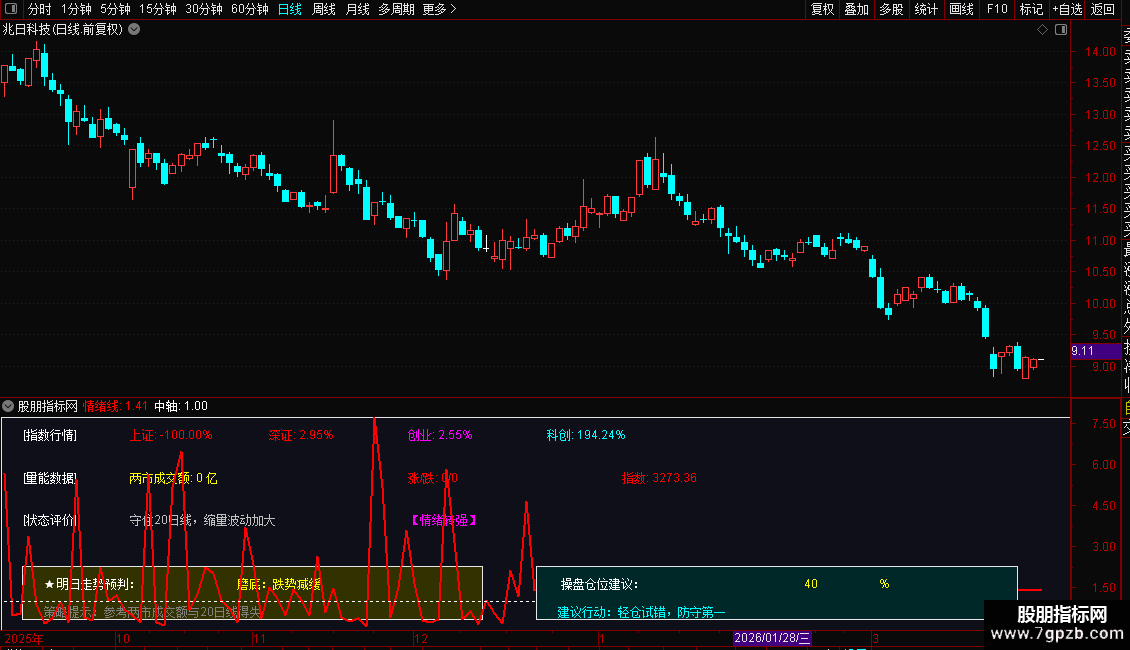Click the 股朋指标网 indicator name
Screen dimensions: 1130x650
click(48, 406)
